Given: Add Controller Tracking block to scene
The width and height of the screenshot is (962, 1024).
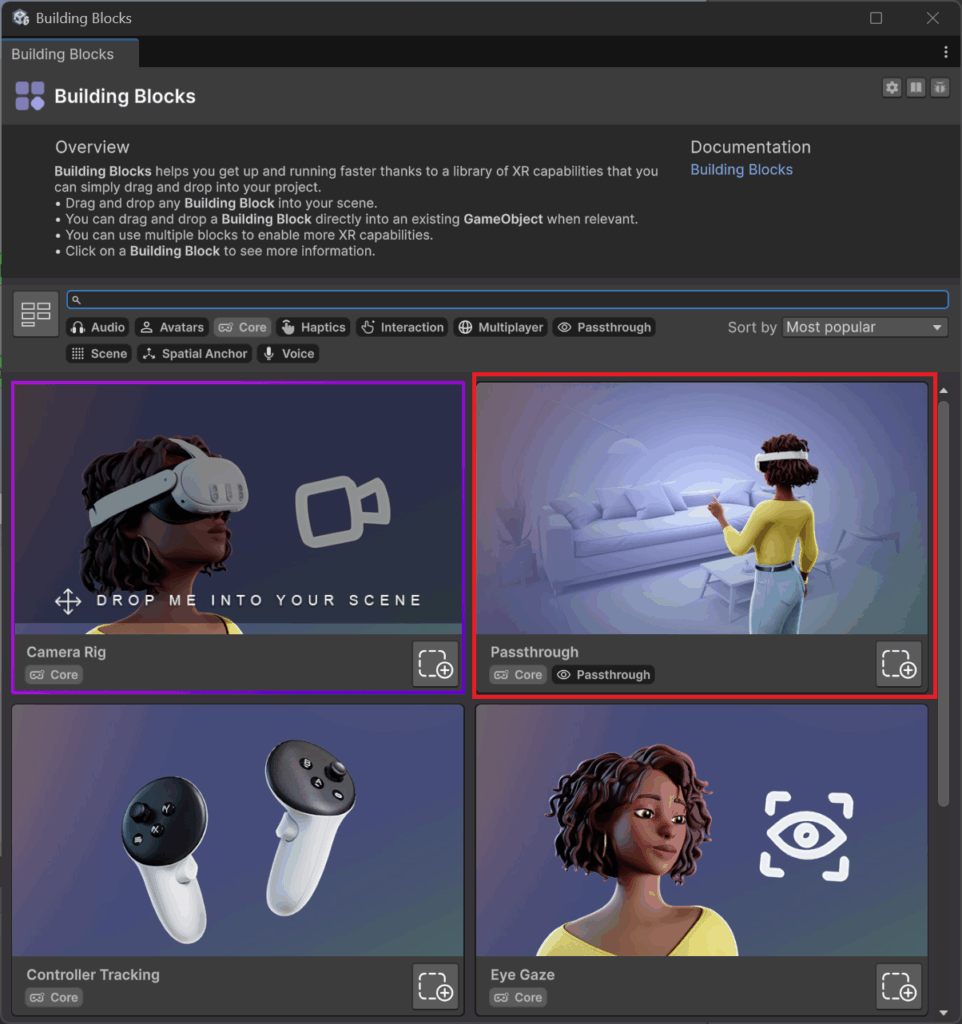Looking at the screenshot, I should (x=436, y=987).
